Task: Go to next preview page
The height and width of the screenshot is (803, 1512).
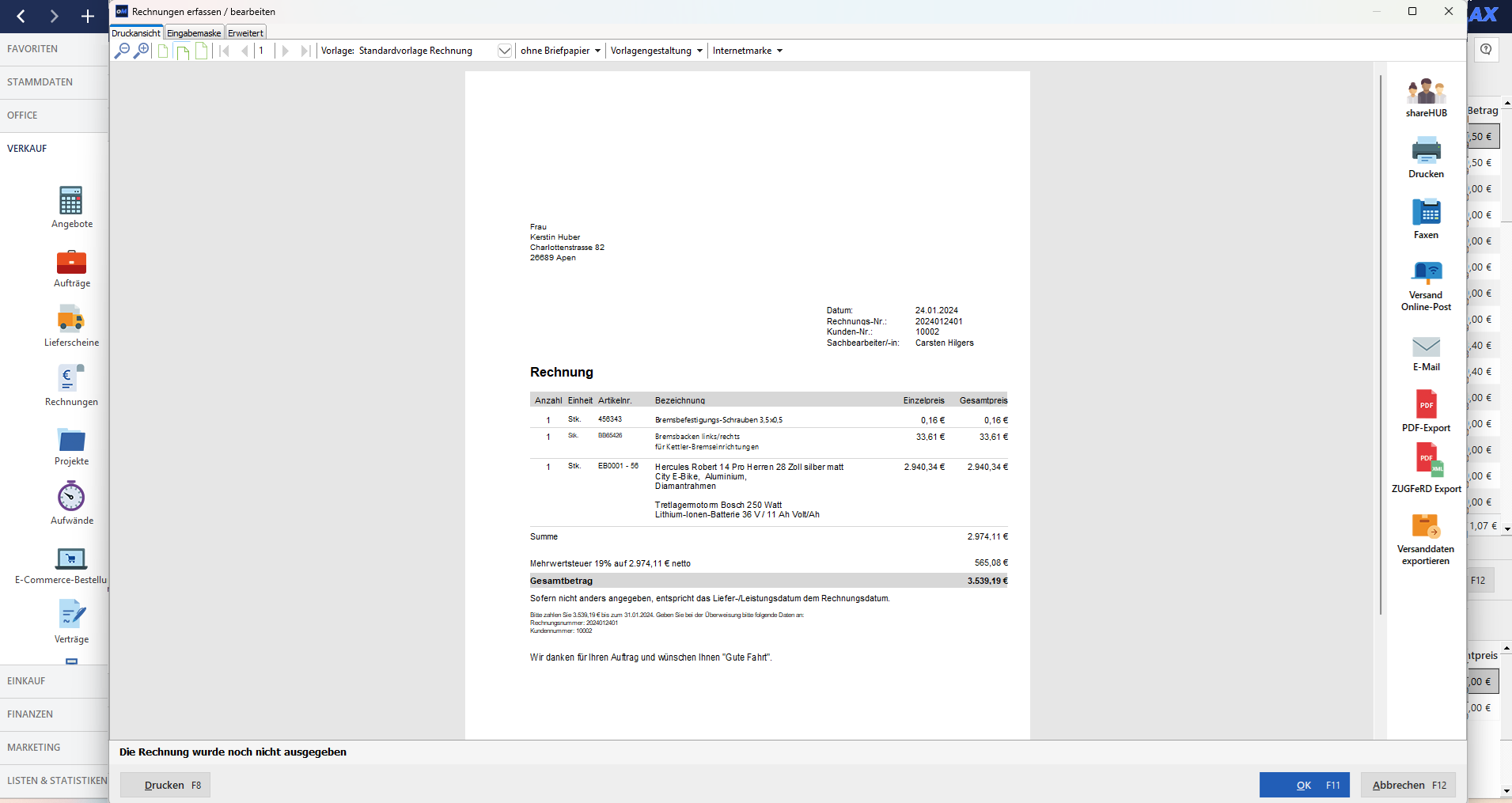Action: [286, 51]
